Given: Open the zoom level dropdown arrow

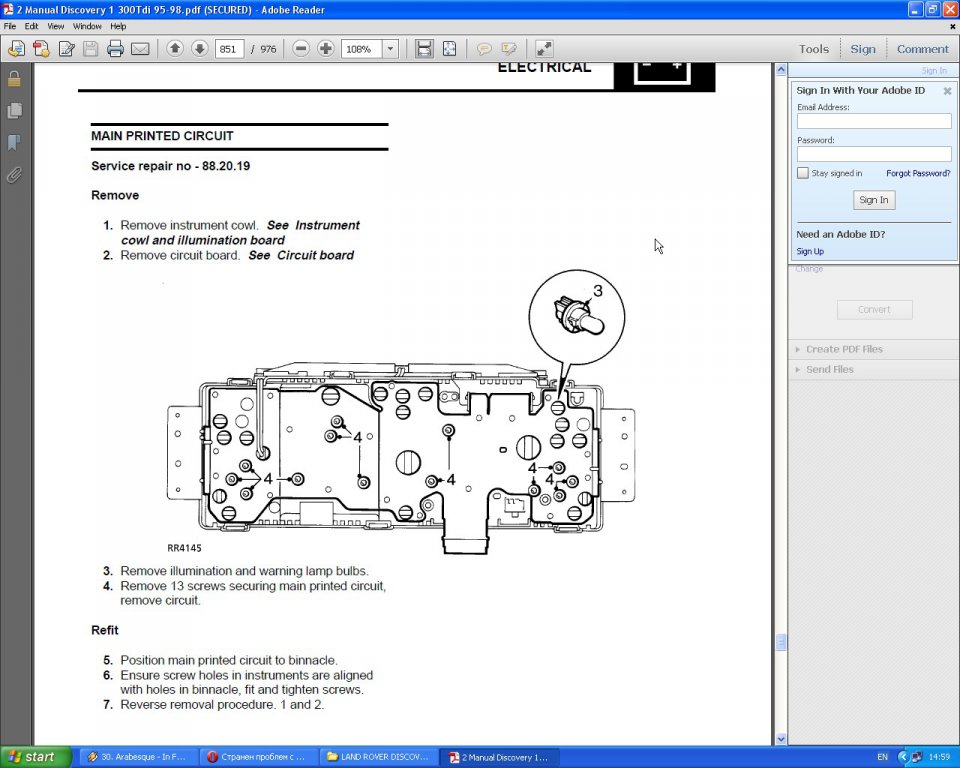Looking at the screenshot, I should (x=391, y=49).
